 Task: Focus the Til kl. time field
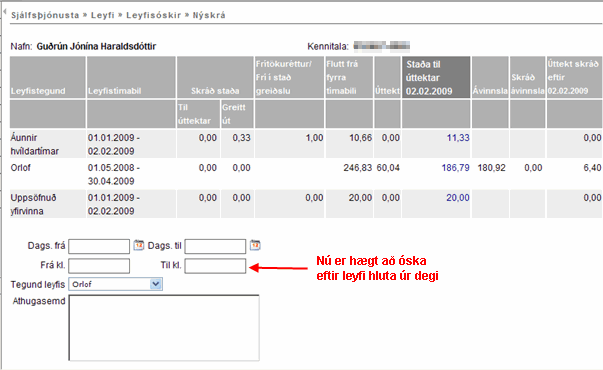[x=215, y=266]
